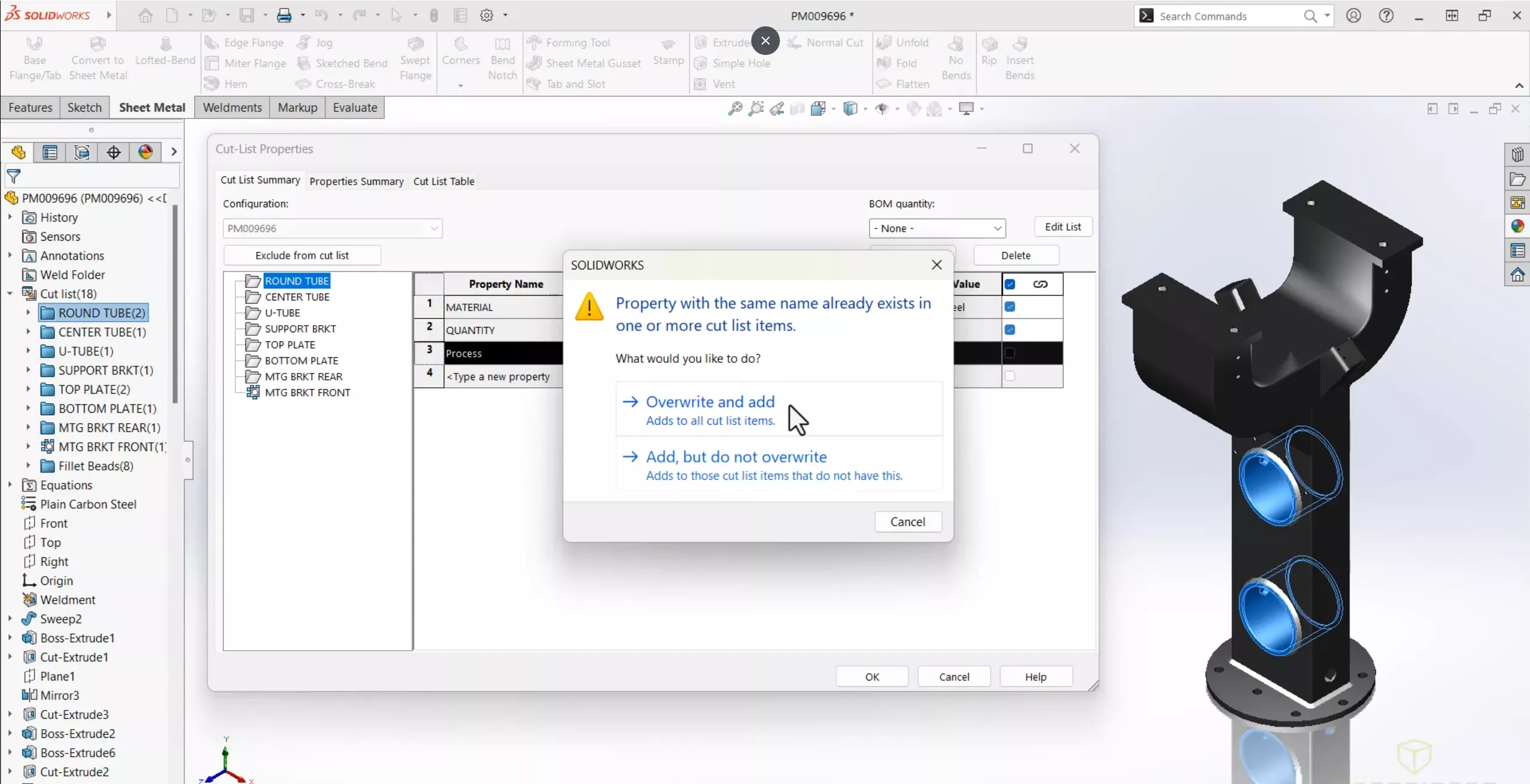Viewport: 1530px width, 784px height.
Task: Switch to the Sketch ribbon tab
Action: tap(84, 108)
